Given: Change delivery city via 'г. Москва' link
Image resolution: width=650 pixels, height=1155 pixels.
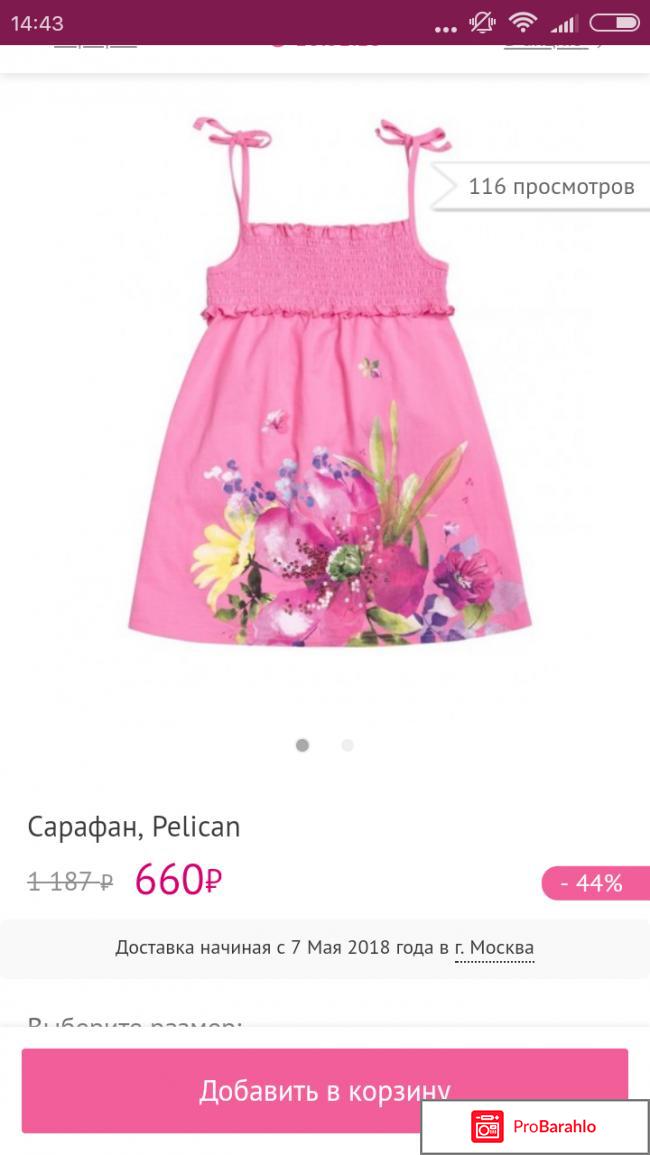Looking at the screenshot, I should pos(494,947).
